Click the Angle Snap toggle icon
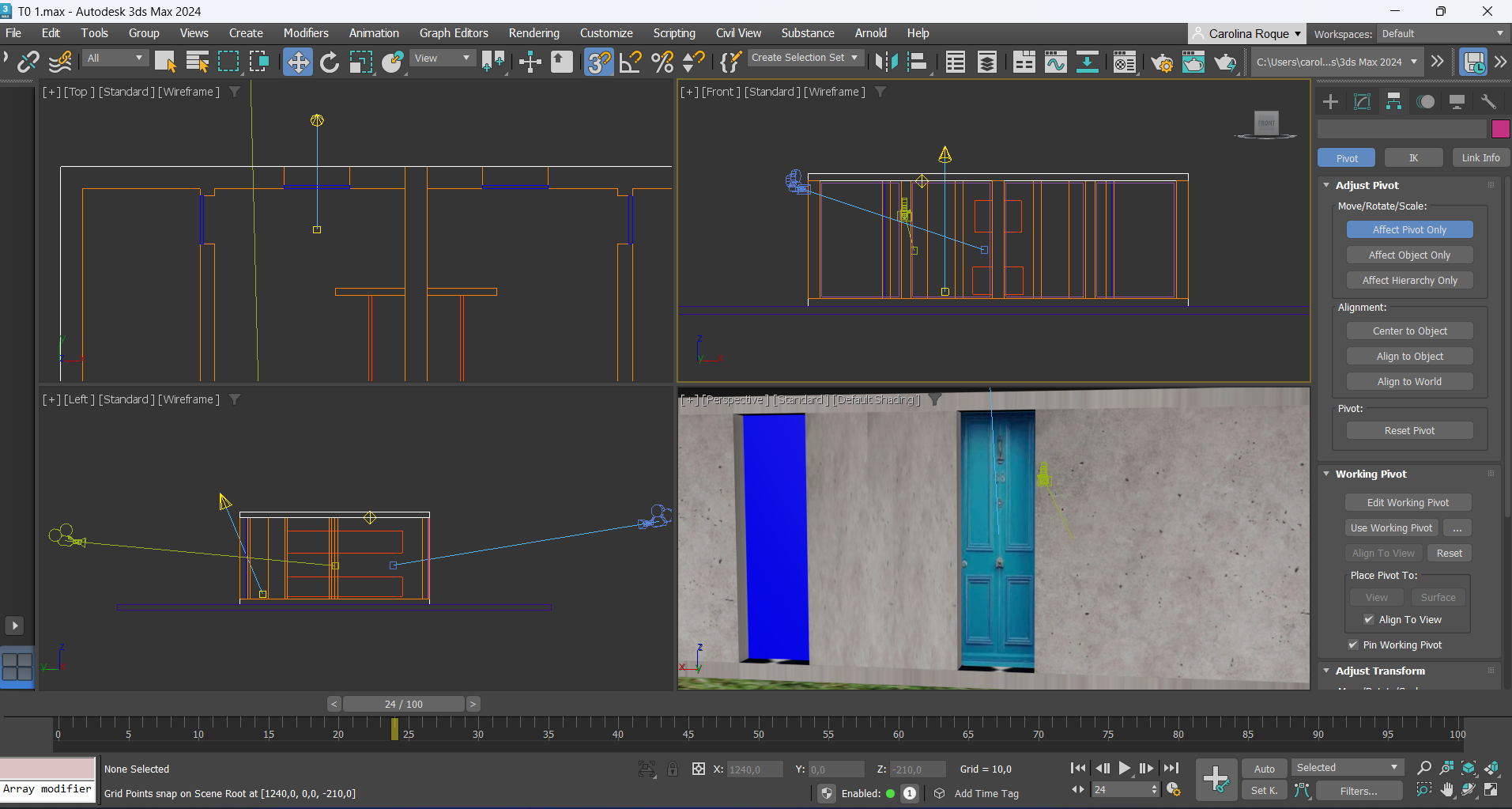 point(630,62)
